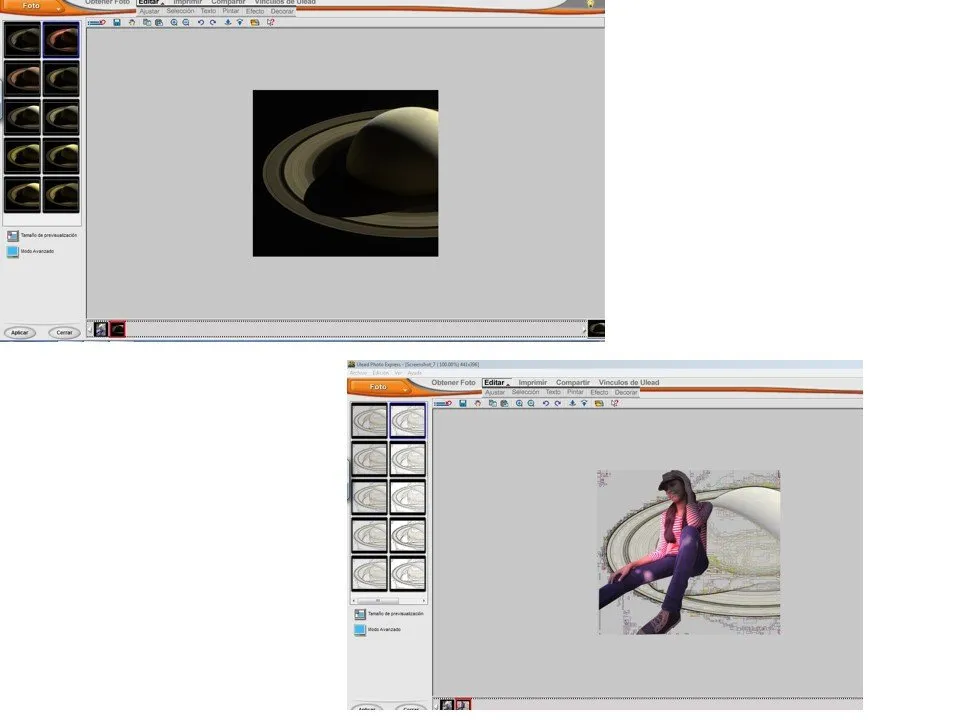Open the Foto dropdown in the upper window

31,6
